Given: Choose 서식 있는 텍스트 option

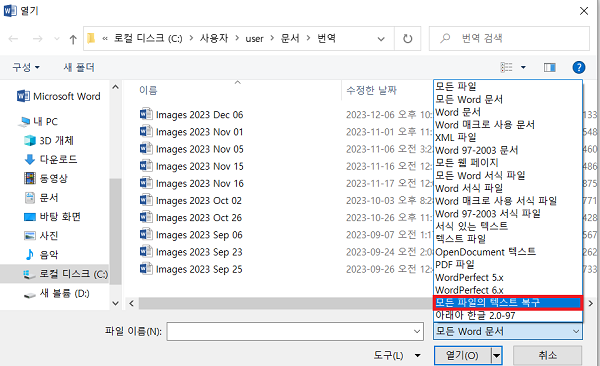Looking at the screenshot, I should click(x=508, y=226).
